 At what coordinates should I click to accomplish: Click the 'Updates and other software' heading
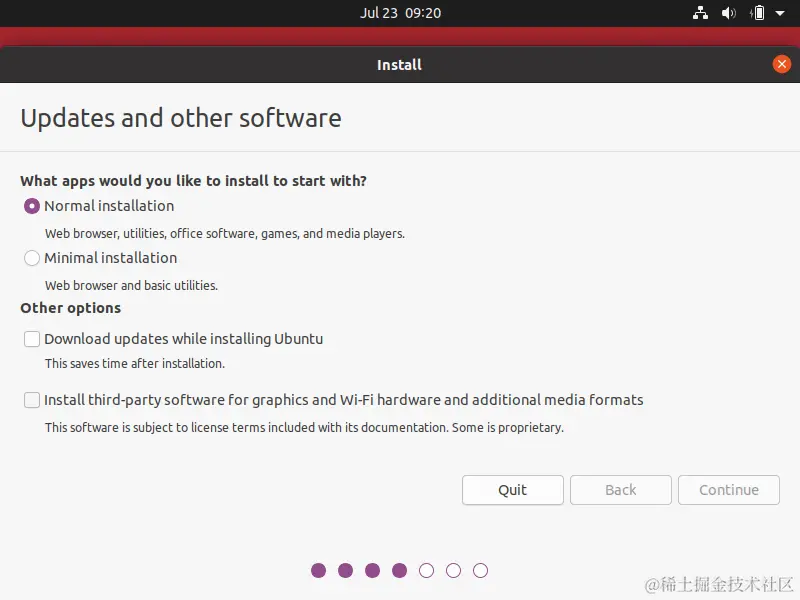point(181,118)
